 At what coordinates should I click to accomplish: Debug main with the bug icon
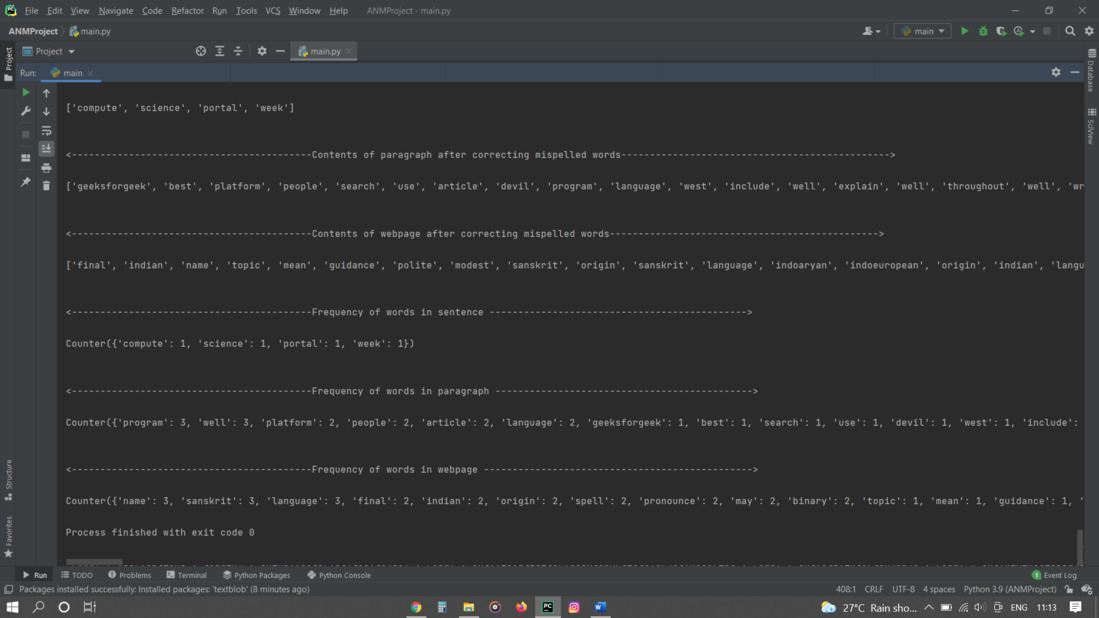point(983,31)
